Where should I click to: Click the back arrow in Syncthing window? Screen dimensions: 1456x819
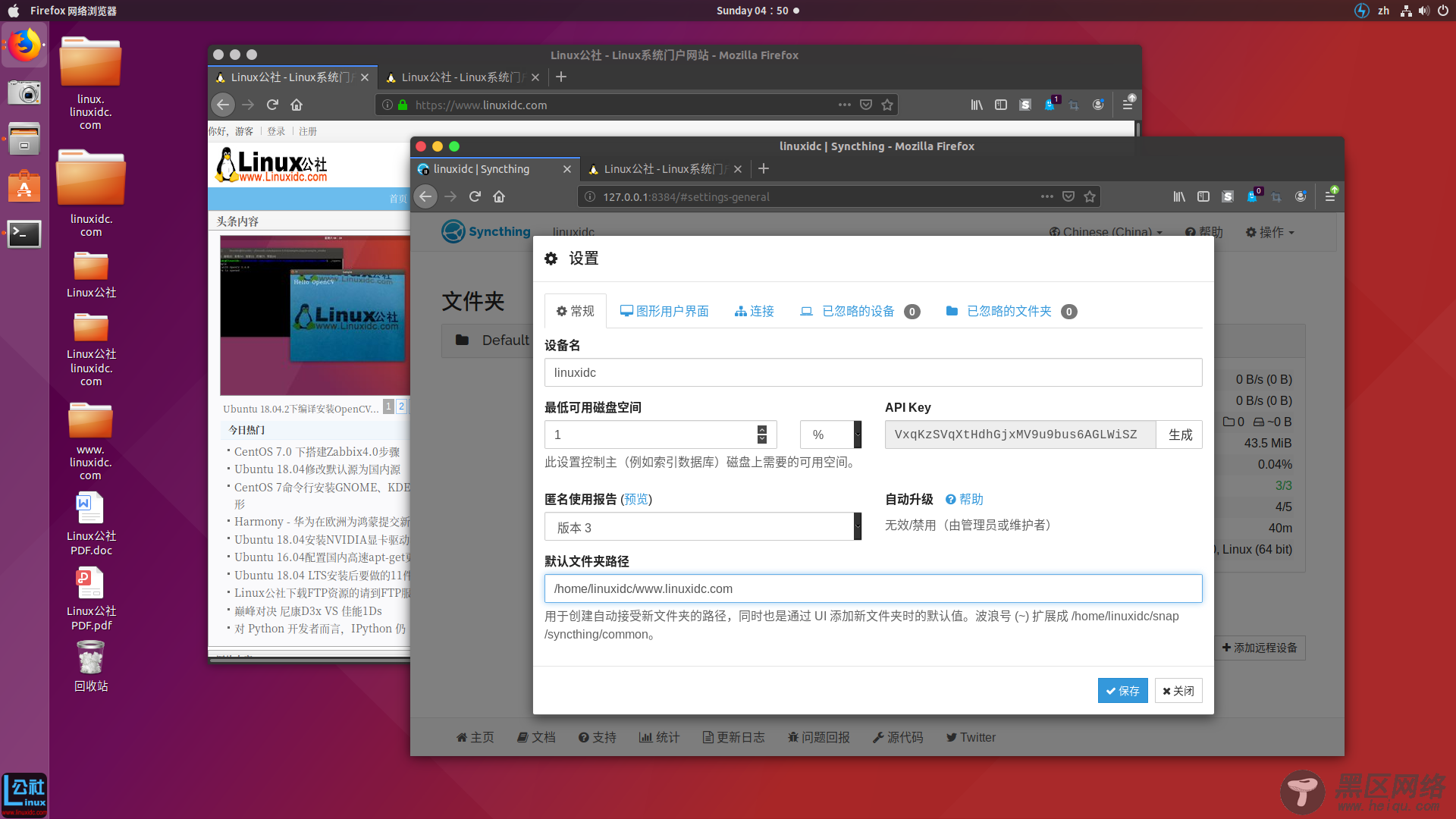click(x=426, y=196)
